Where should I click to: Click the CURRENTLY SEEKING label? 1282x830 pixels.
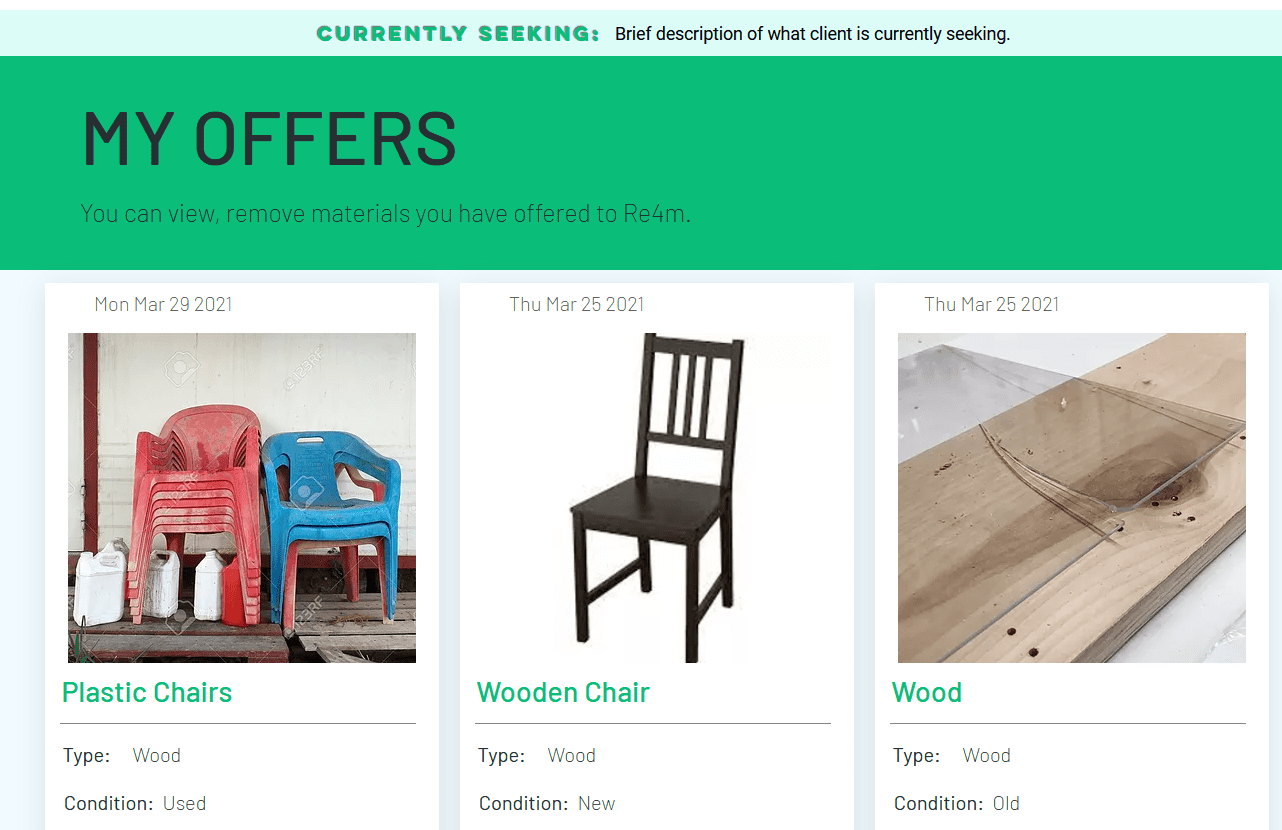coord(458,34)
